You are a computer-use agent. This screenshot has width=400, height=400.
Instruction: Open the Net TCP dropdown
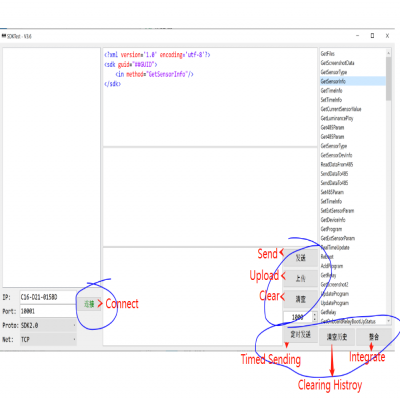pyautogui.click(x=48, y=339)
